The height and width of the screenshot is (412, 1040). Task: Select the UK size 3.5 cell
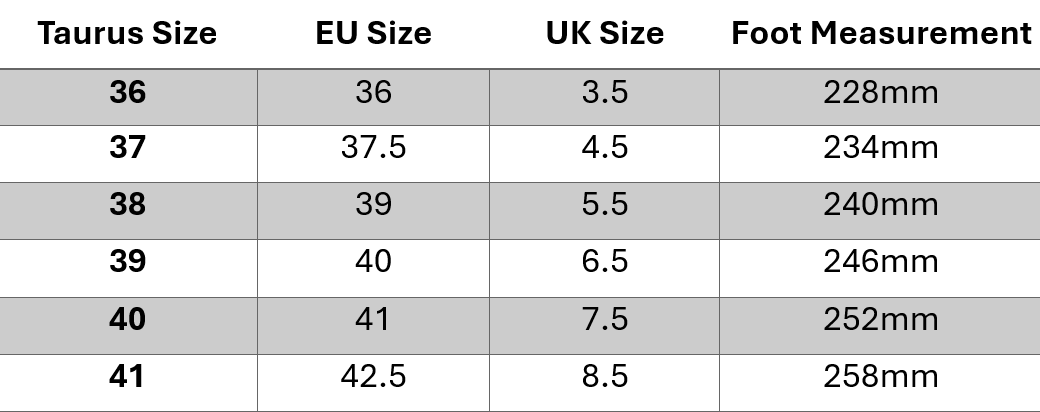[604, 93]
